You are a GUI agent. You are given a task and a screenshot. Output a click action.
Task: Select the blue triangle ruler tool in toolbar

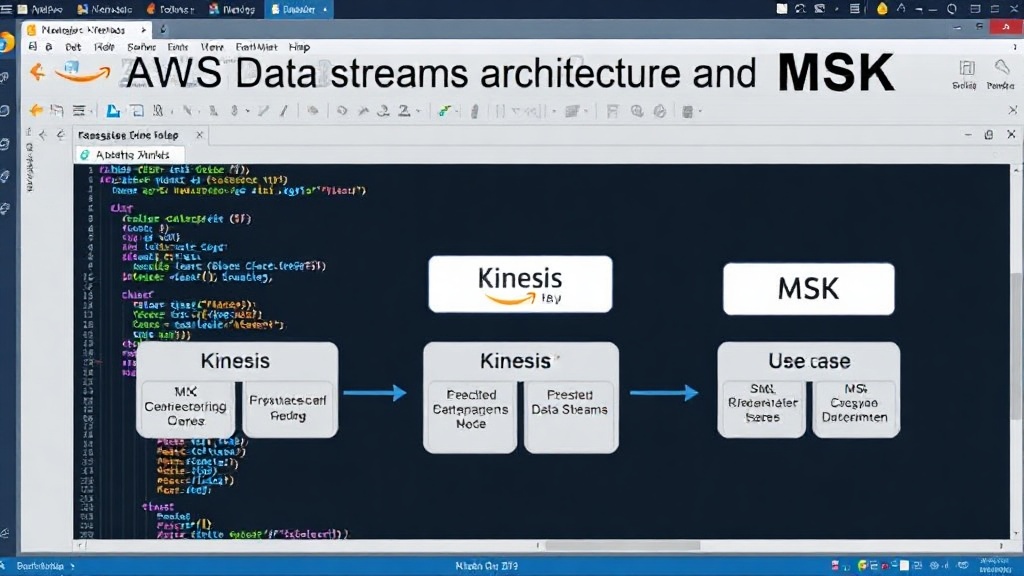pos(113,110)
